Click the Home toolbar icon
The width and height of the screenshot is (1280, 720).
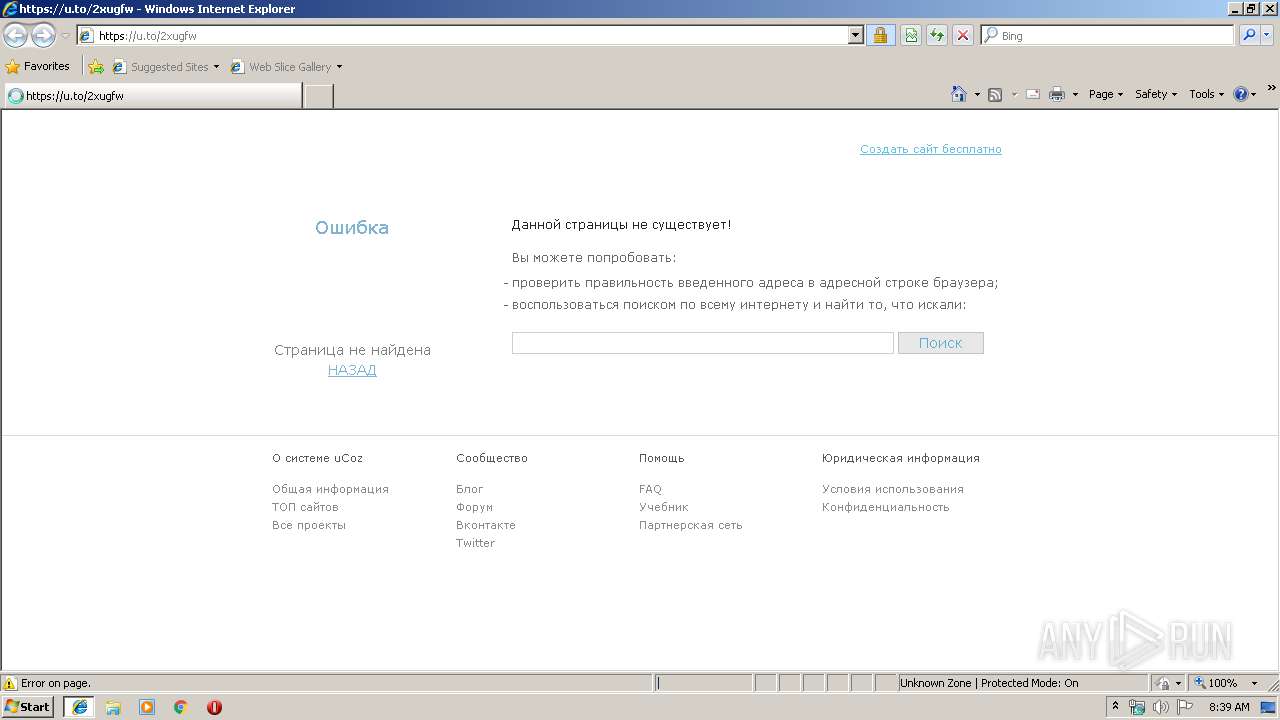pyautogui.click(x=959, y=94)
